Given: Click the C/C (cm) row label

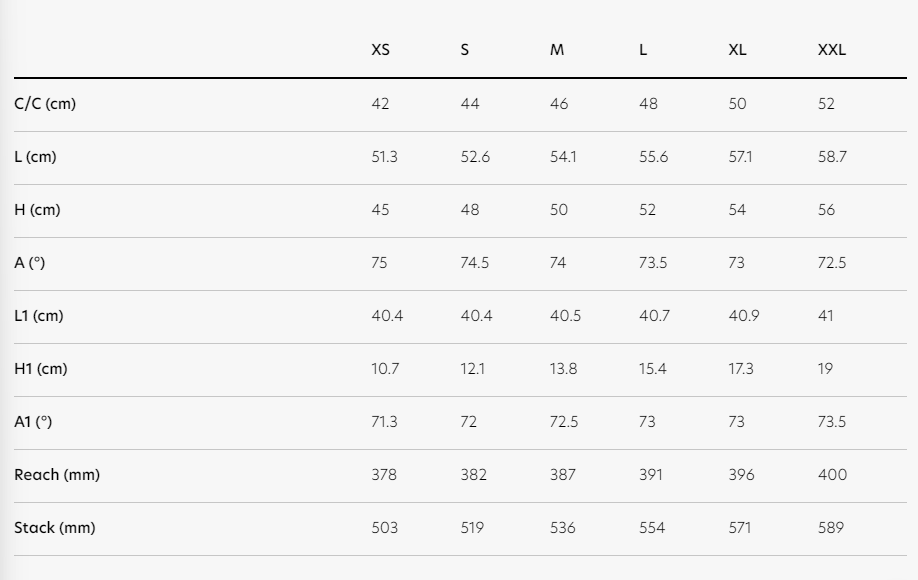Looking at the screenshot, I should pyautogui.click(x=45, y=104).
